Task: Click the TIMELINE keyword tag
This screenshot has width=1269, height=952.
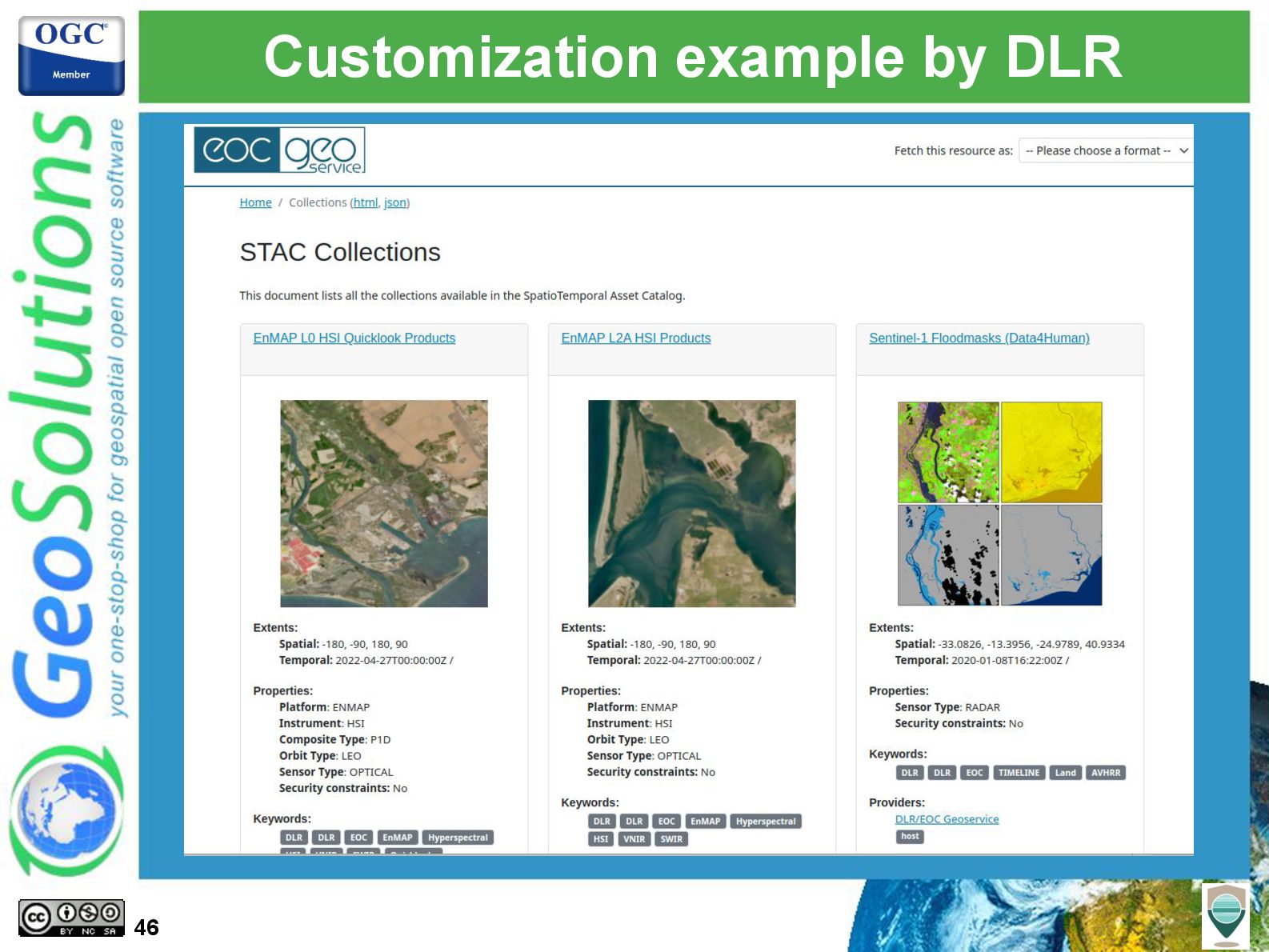Action: click(1019, 773)
